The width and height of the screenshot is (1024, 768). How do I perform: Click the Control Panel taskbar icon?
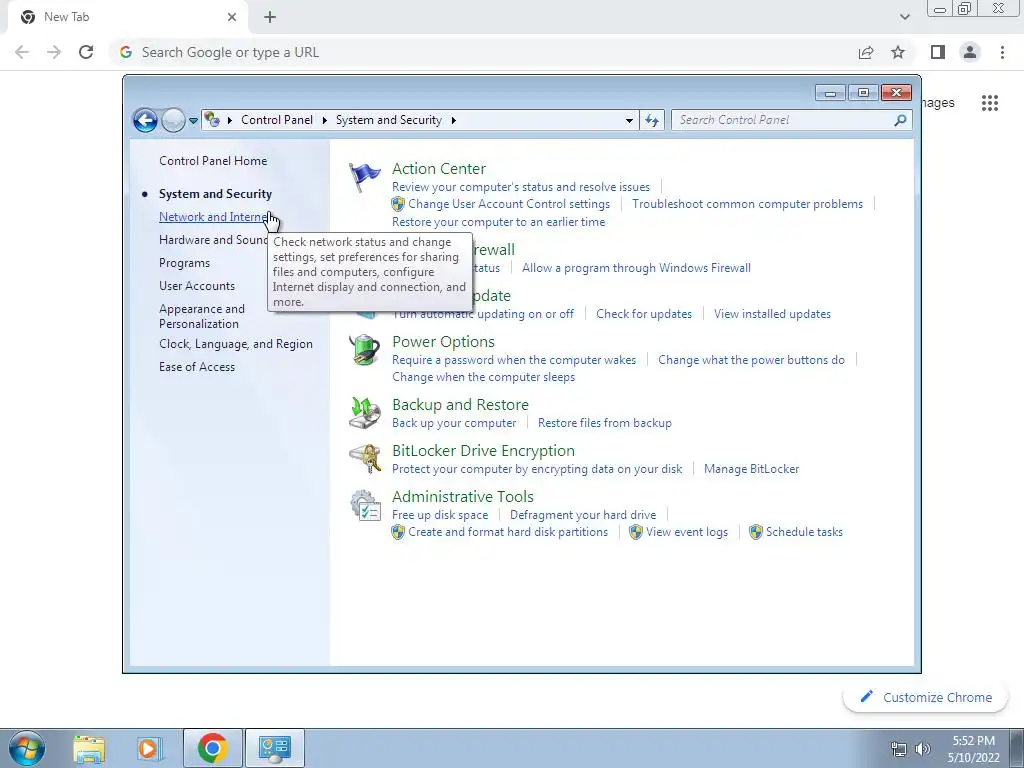(x=274, y=748)
